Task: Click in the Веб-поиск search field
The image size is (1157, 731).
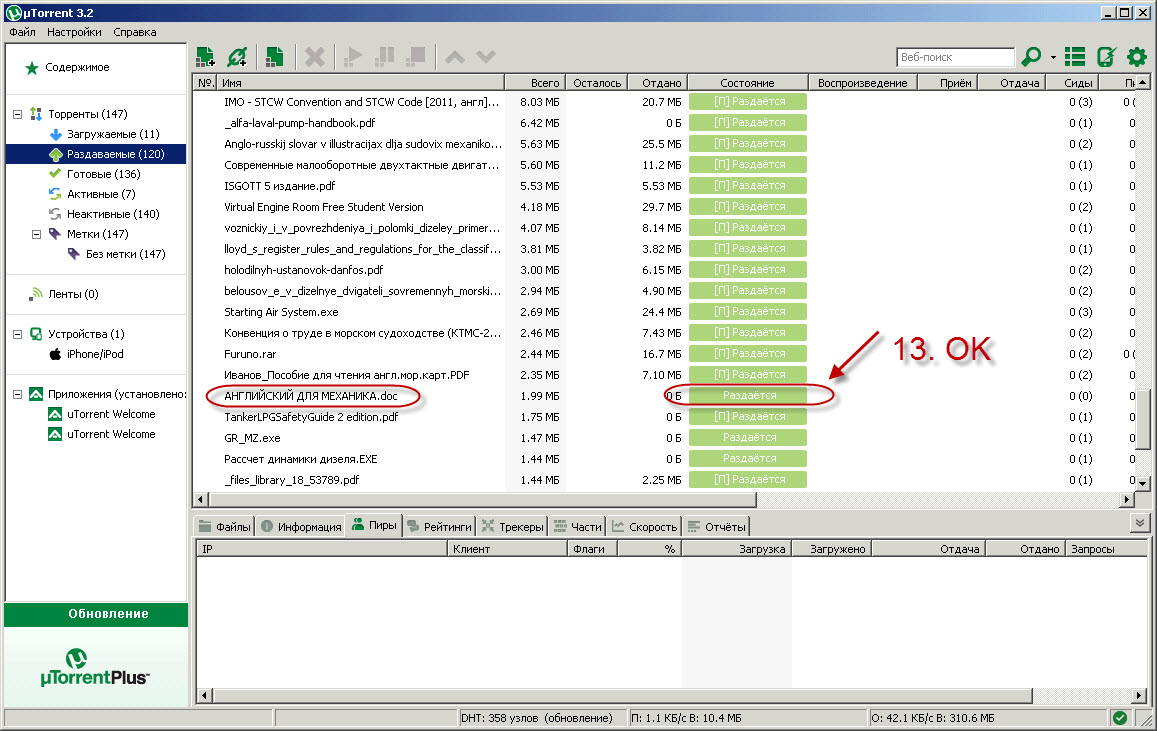Action: [x=955, y=57]
